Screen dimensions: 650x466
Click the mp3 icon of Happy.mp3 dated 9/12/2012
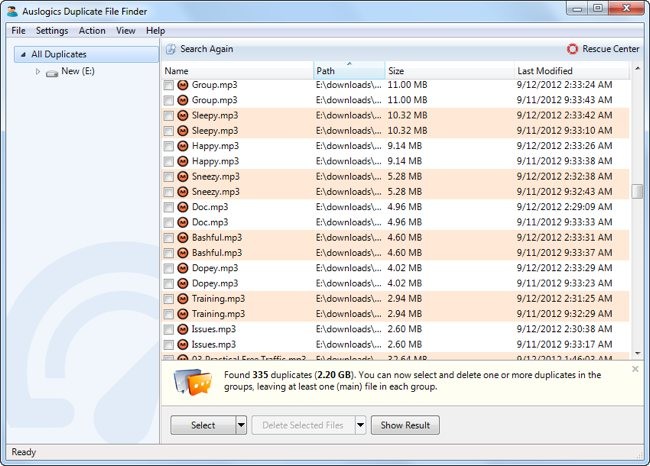(x=182, y=146)
